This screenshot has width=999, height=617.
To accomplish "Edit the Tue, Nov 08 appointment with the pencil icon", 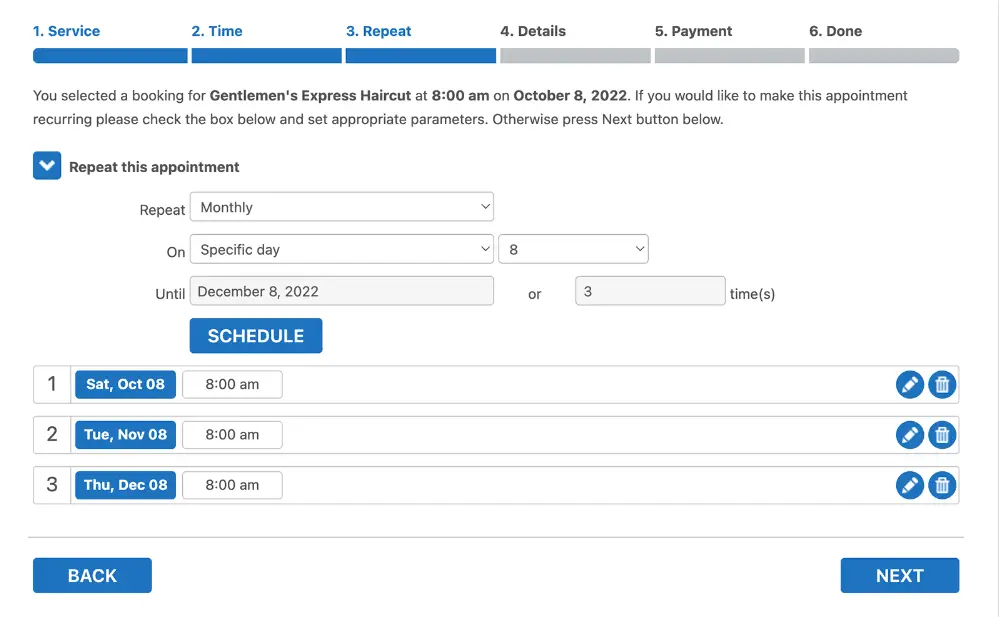I will [x=910, y=434].
